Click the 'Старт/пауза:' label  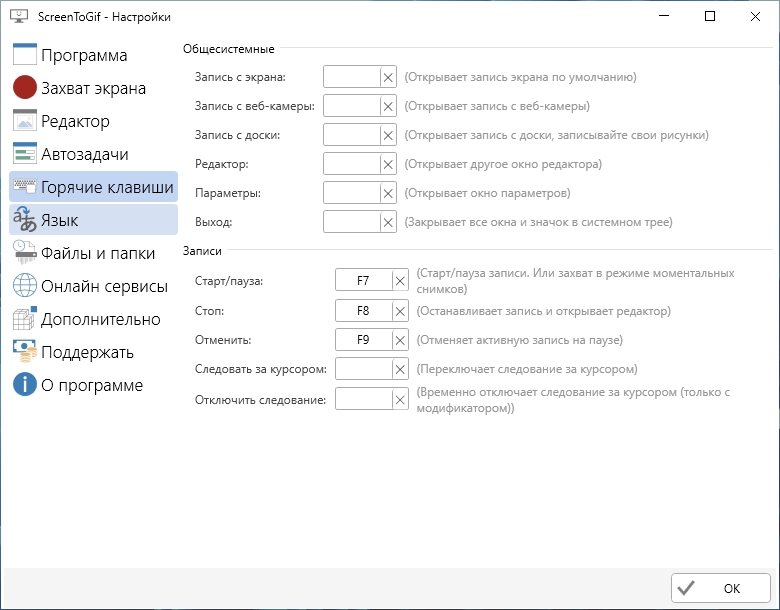click(x=229, y=281)
